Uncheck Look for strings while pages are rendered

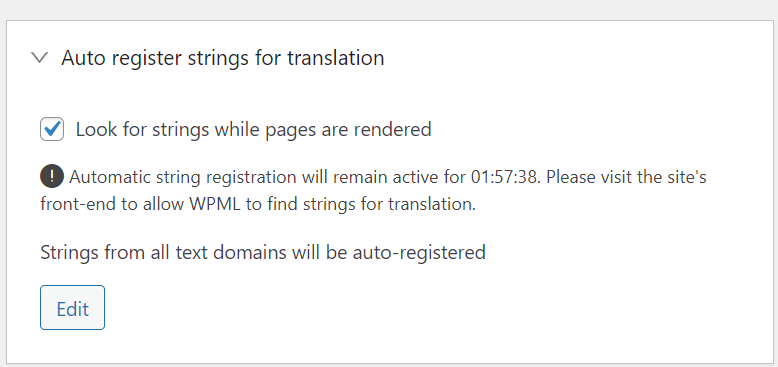pyautogui.click(x=52, y=129)
